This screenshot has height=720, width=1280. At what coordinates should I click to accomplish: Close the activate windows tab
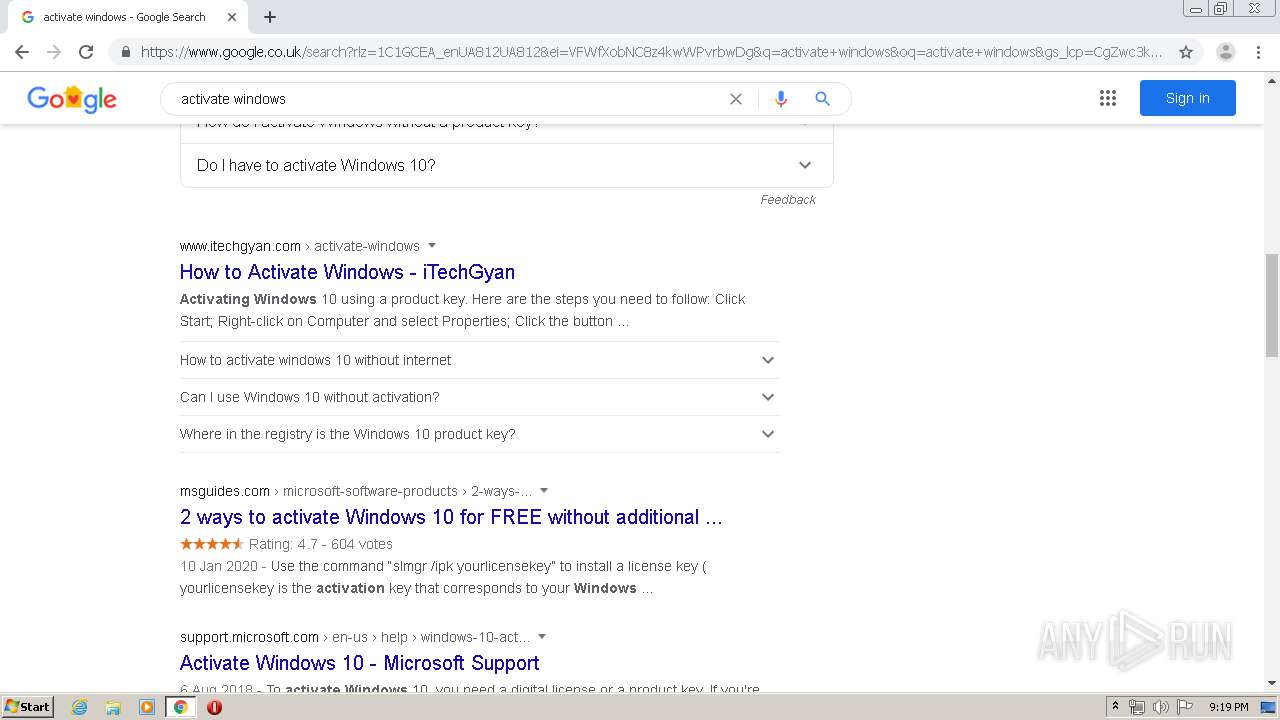232,17
